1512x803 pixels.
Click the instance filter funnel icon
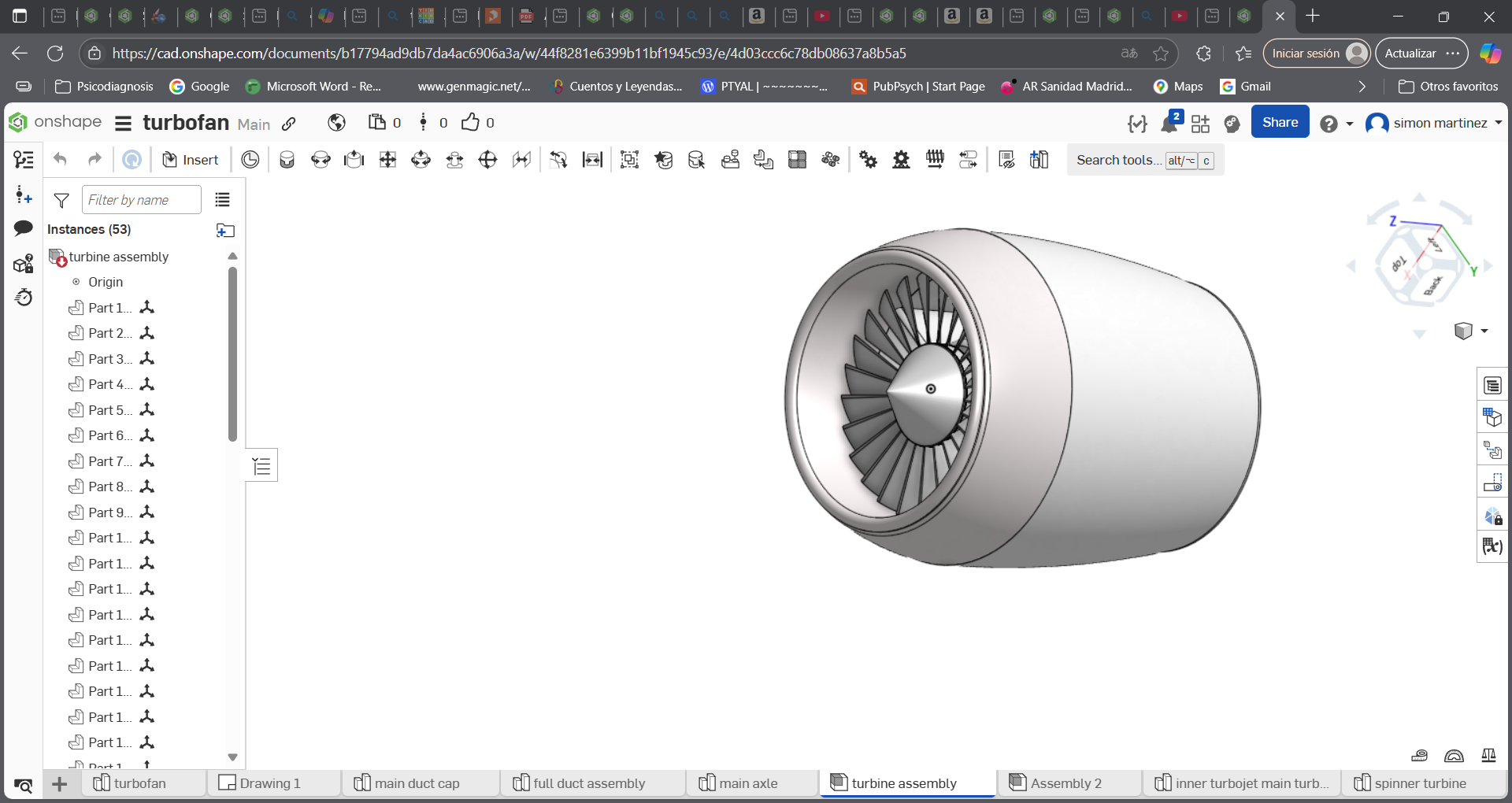(x=61, y=200)
